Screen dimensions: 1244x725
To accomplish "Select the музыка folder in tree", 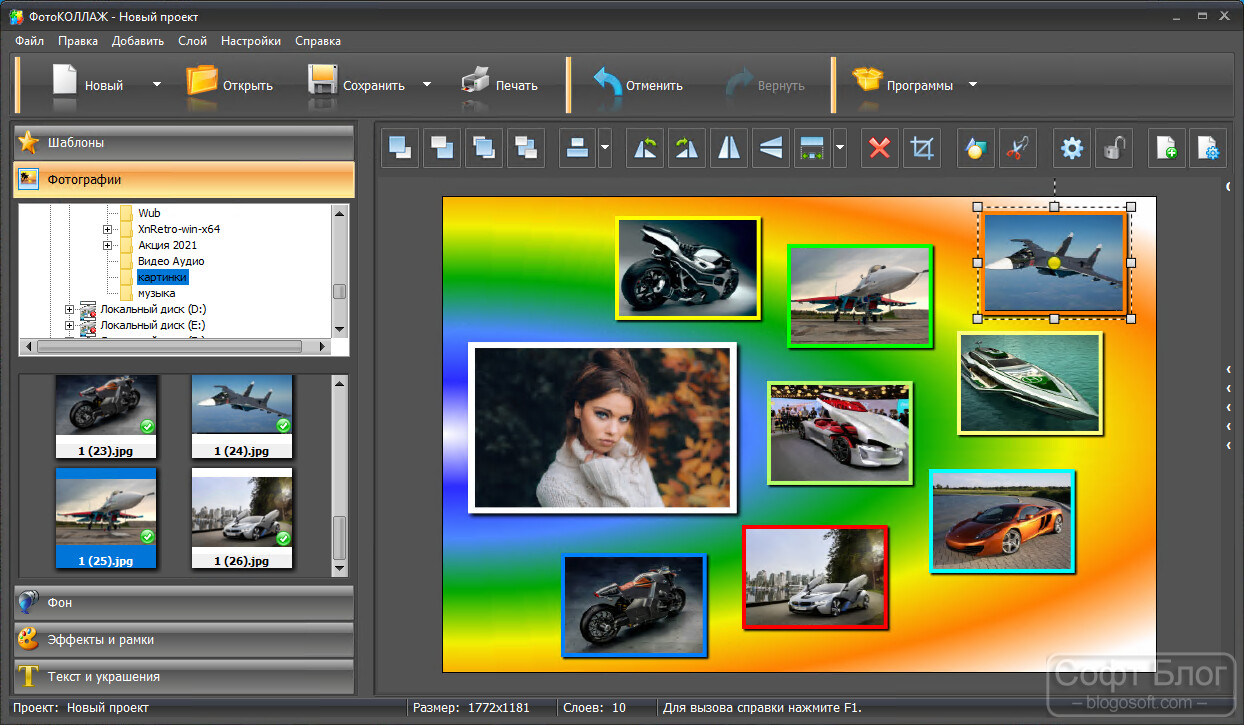I will [x=156, y=293].
